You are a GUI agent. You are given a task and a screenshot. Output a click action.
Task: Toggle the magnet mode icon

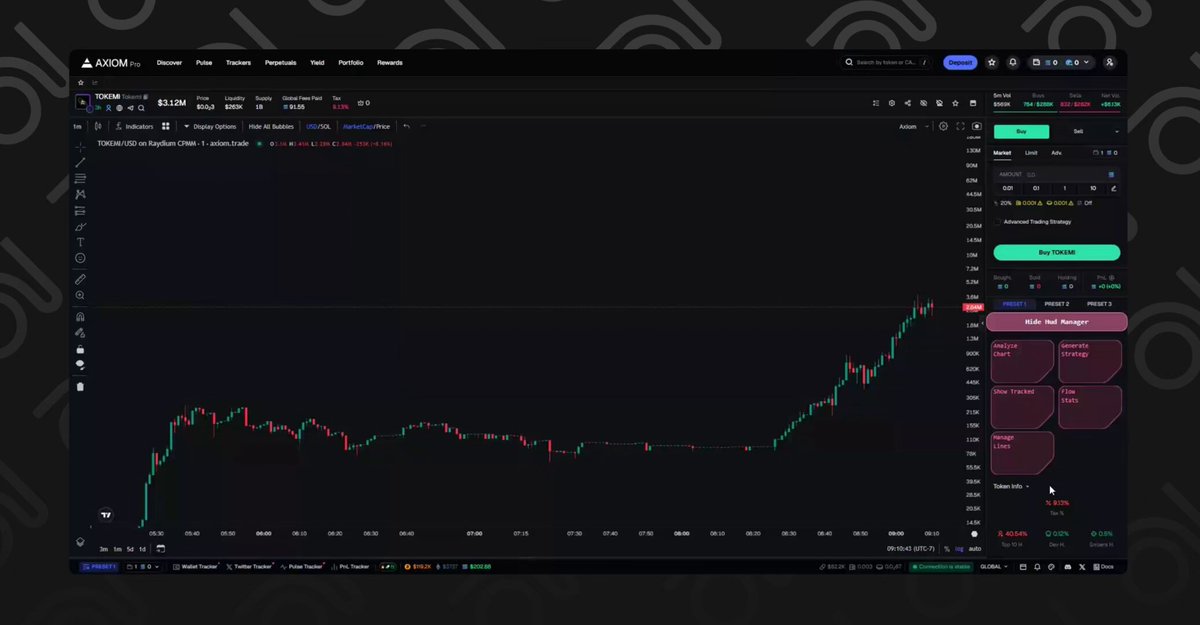click(x=80, y=317)
